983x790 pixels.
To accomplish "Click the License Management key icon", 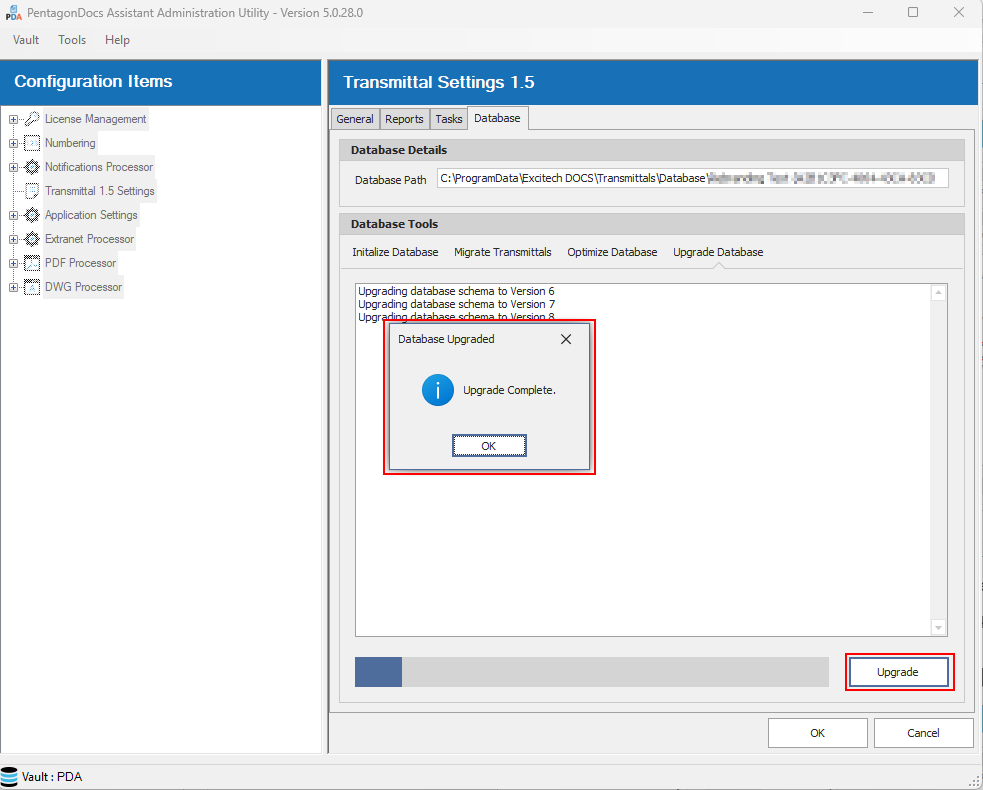I will [x=32, y=119].
